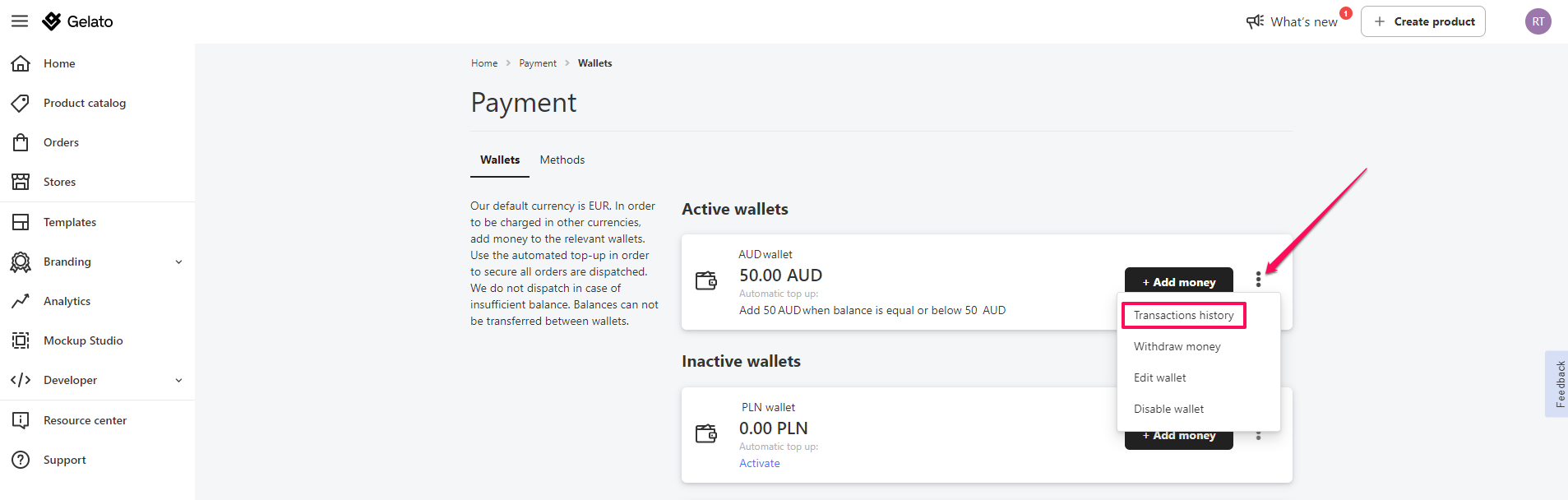Open PLN wallet three-dot menu
This screenshot has height=500, width=1568.
click(1258, 436)
